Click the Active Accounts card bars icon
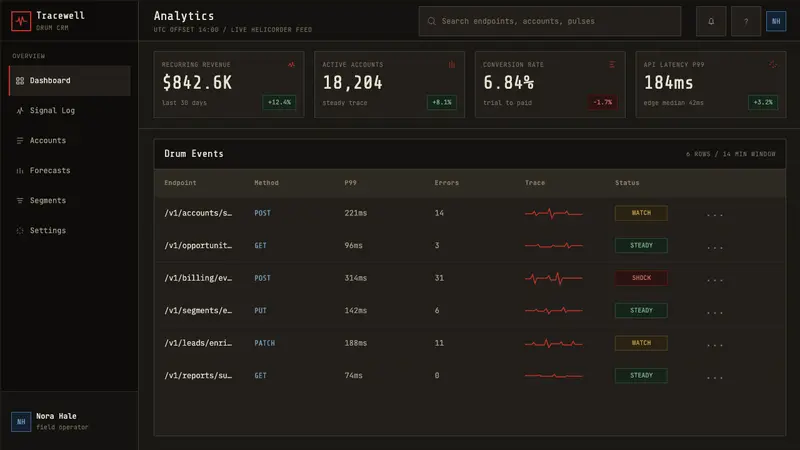Image resolution: width=800 pixels, height=450 pixels. click(x=452, y=64)
